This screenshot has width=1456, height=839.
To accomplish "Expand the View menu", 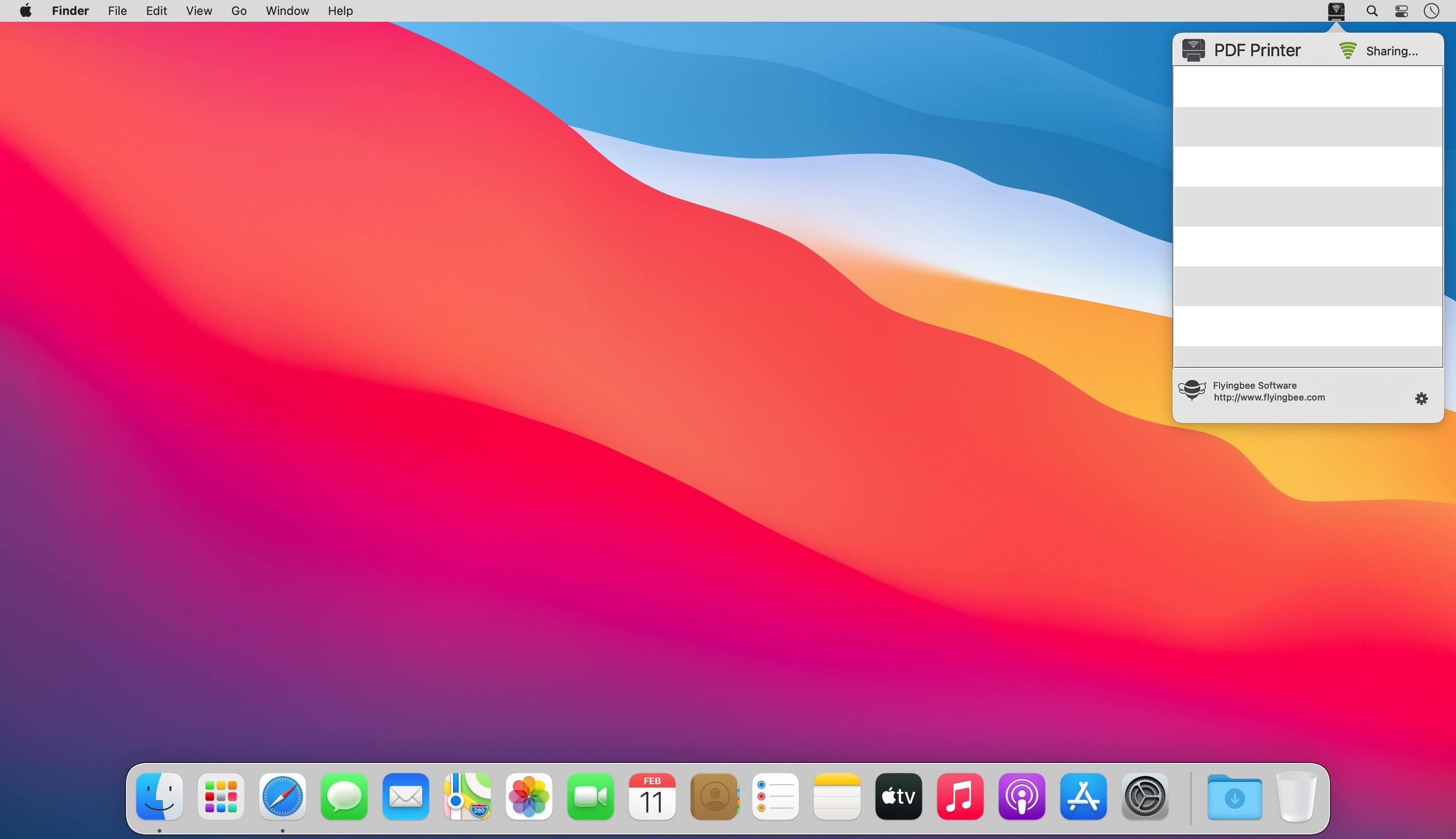I will click(x=199, y=11).
